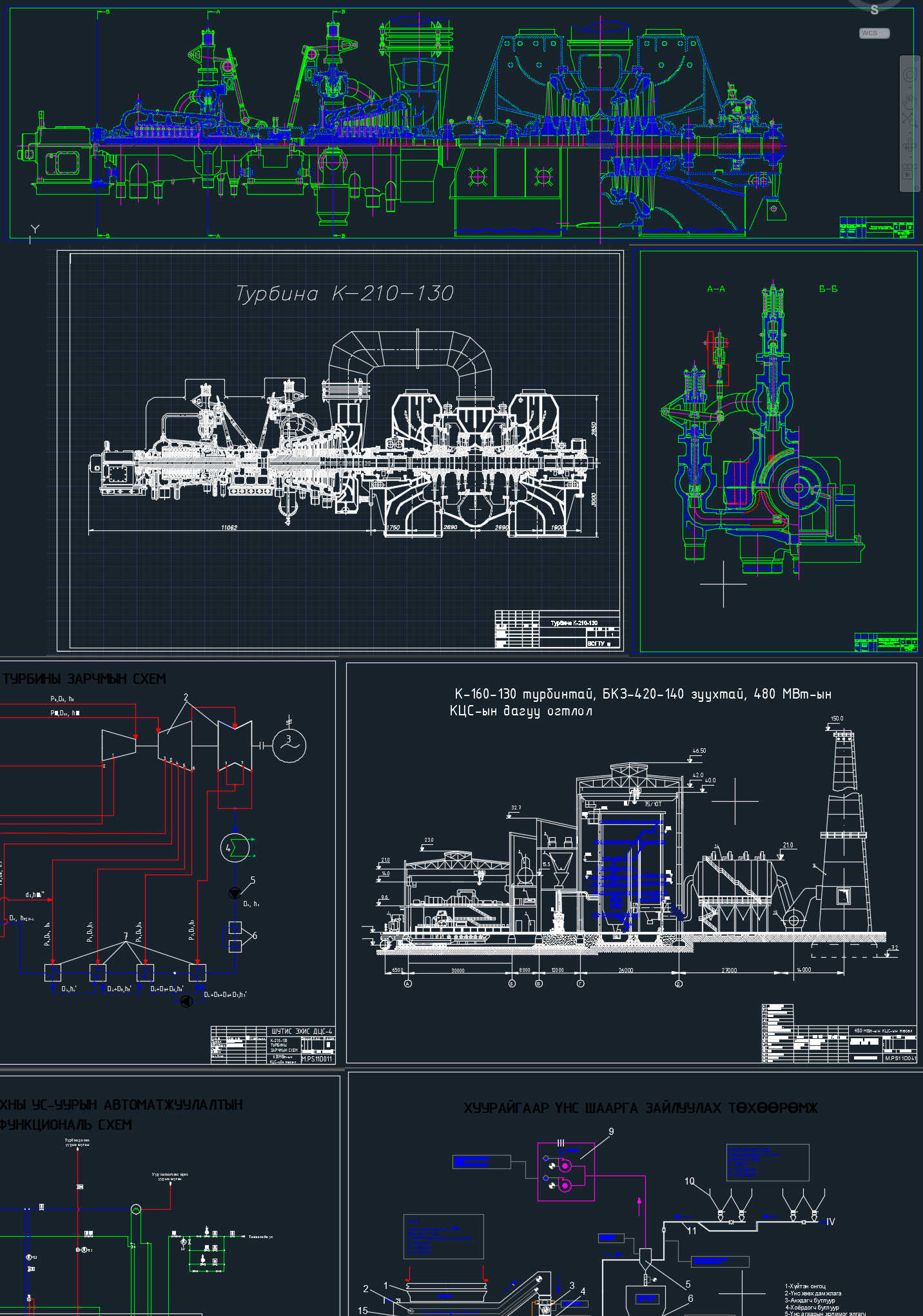Select the 'ФУНКЦИОНАЛЬ СХЕМ' heading text

66,1125
